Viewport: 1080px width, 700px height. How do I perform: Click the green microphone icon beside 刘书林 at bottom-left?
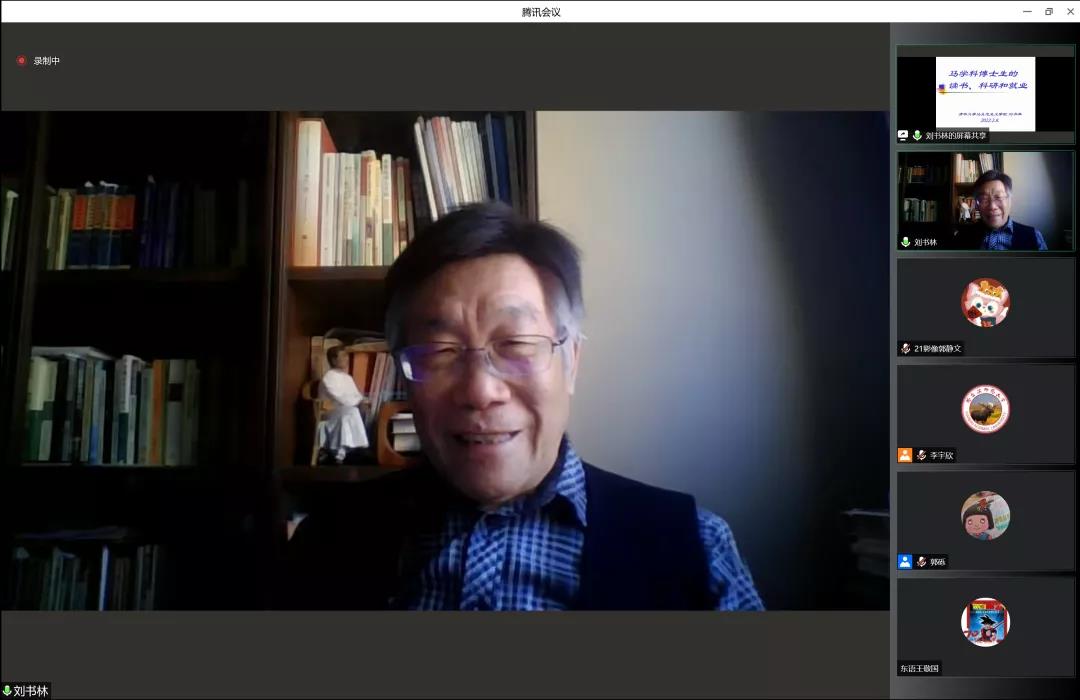pos(7,691)
